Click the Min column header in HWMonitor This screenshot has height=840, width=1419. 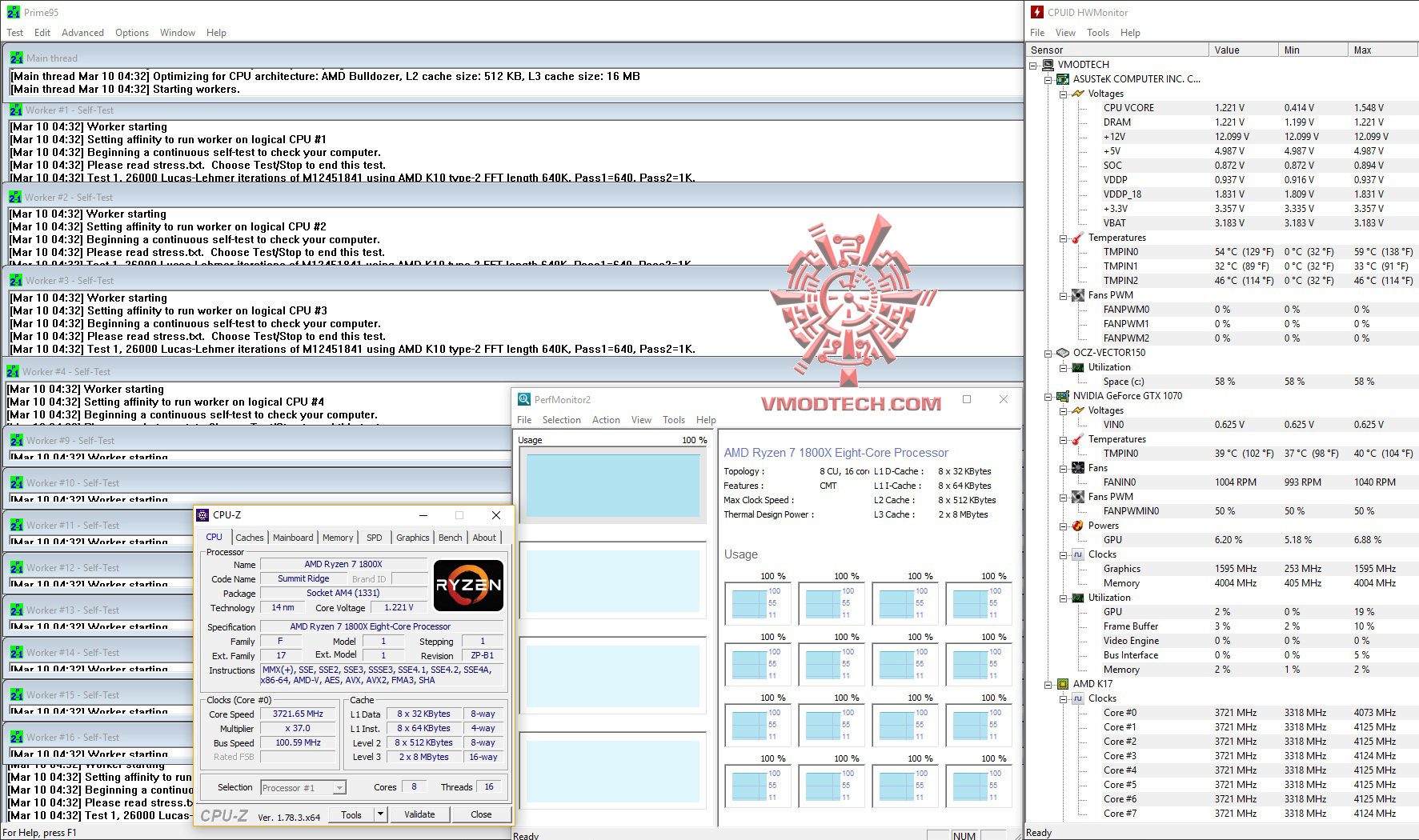point(1313,50)
